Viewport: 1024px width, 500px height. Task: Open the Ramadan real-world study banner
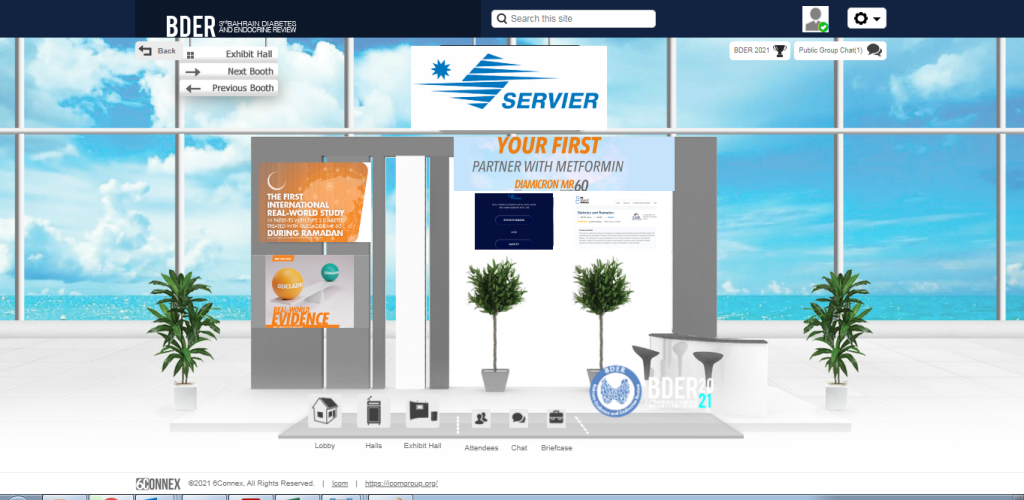[314, 202]
